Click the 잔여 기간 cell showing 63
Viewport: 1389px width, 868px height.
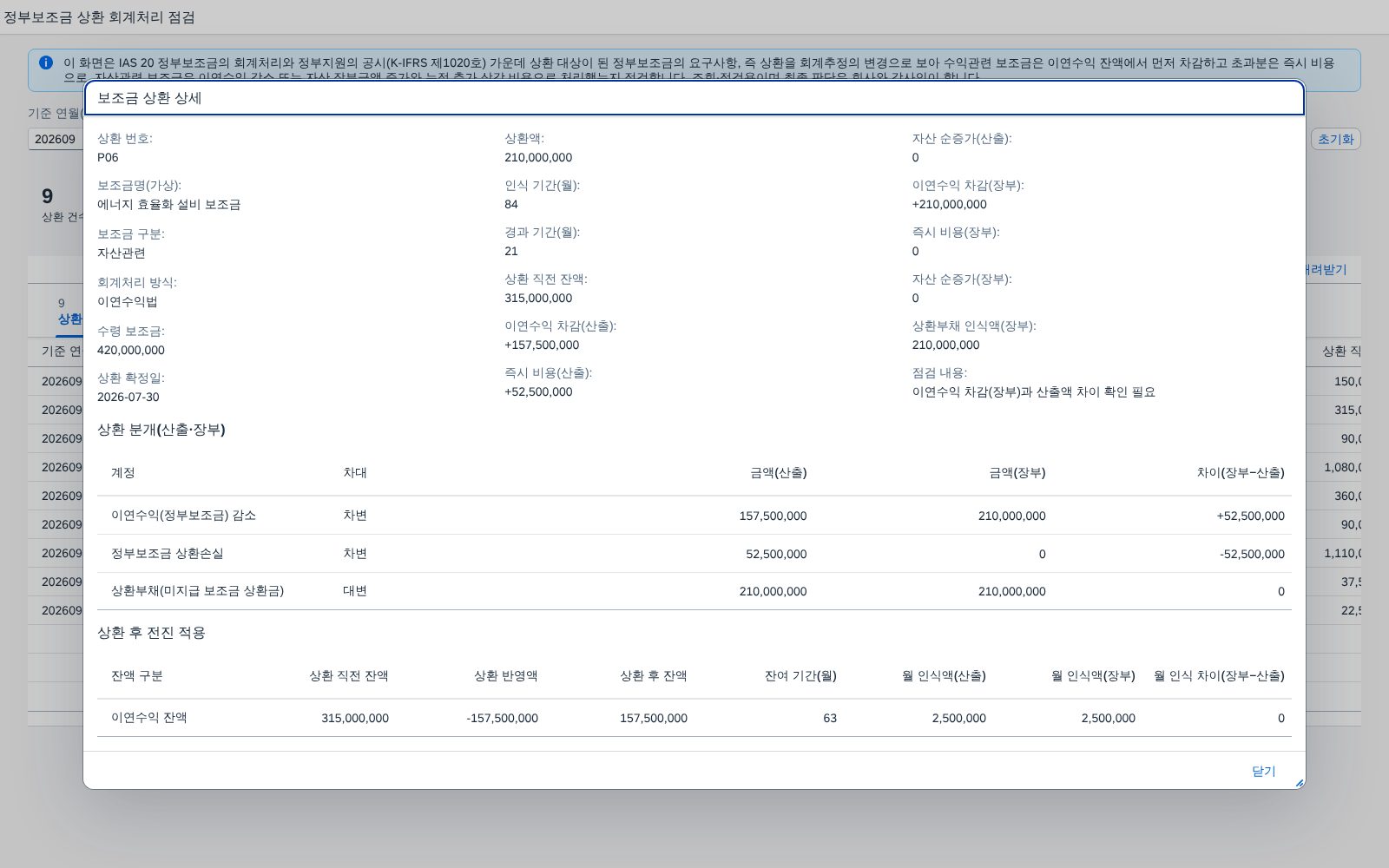click(x=830, y=718)
